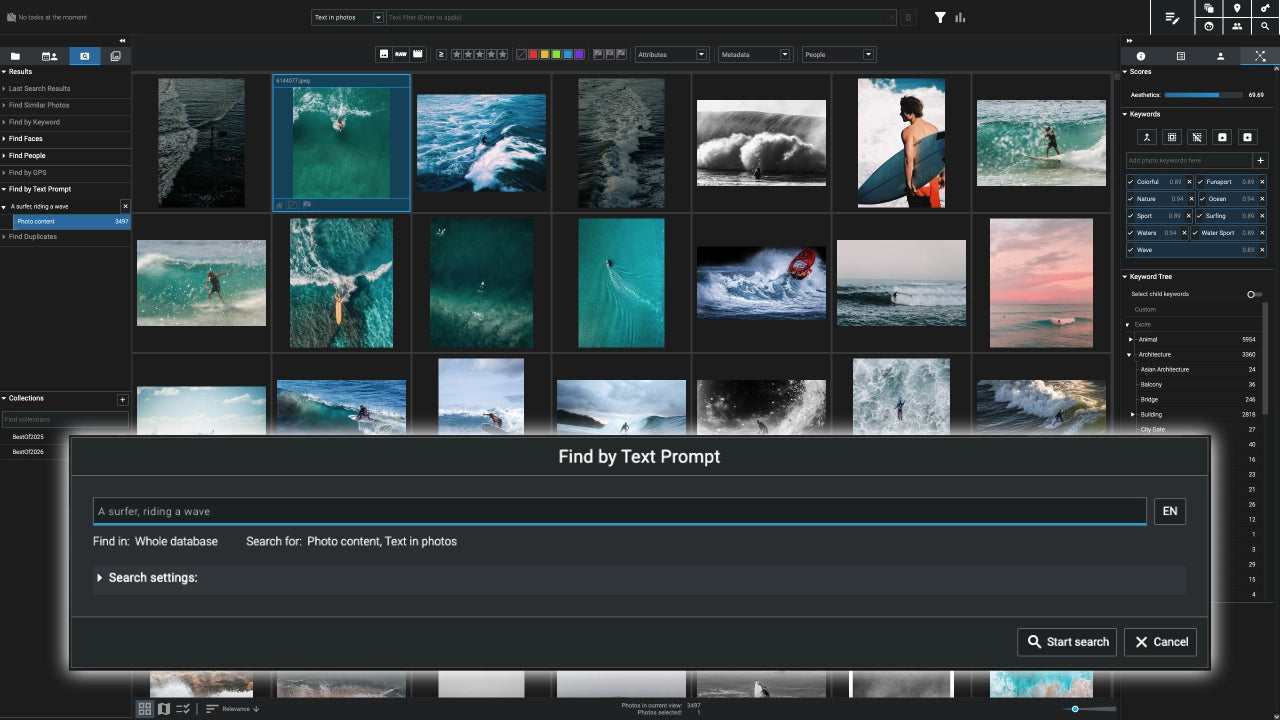Toggle the Nature keyword checkmark
The image size is (1280, 720).
(1131, 199)
